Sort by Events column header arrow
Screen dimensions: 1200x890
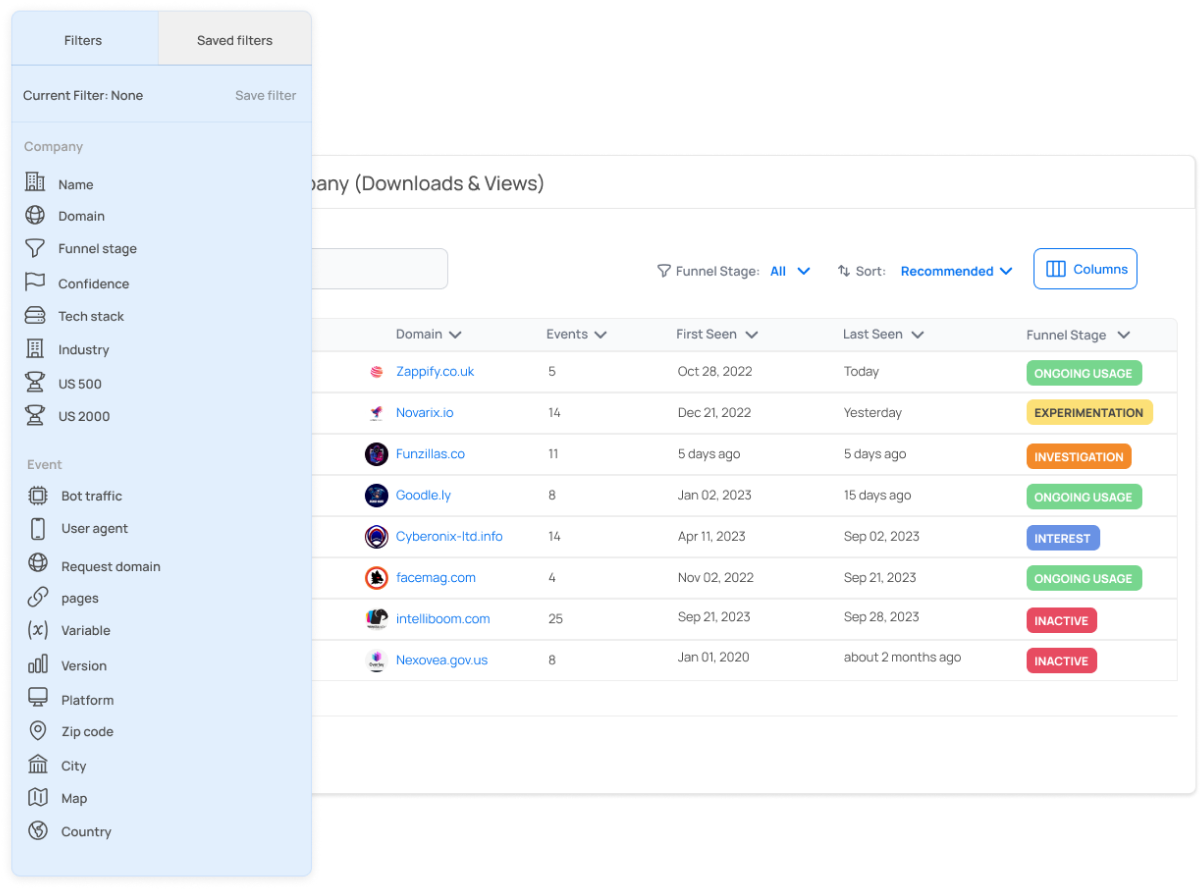click(x=600, y=335)
